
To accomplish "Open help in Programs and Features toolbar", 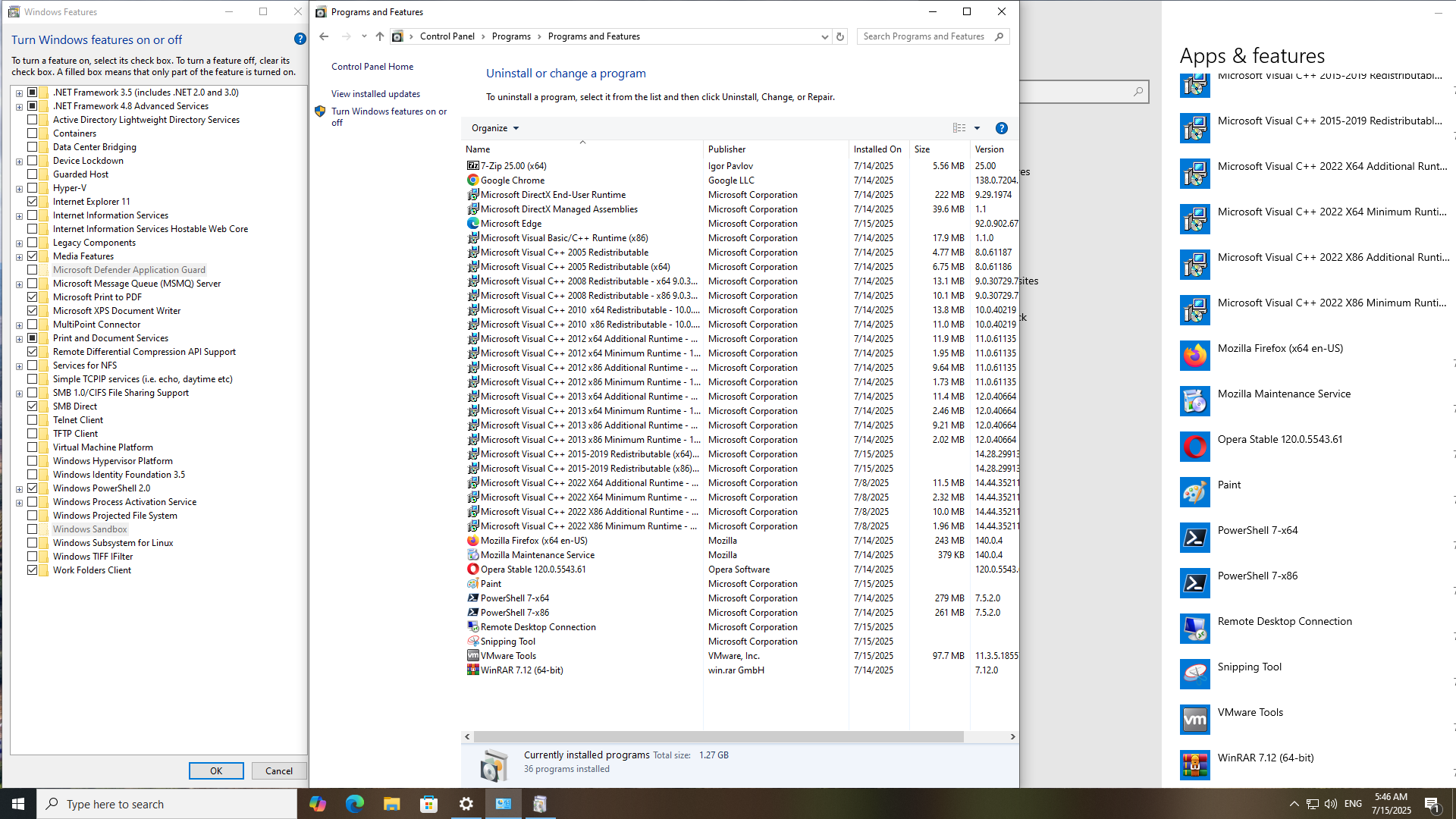I will point(1001,128).
